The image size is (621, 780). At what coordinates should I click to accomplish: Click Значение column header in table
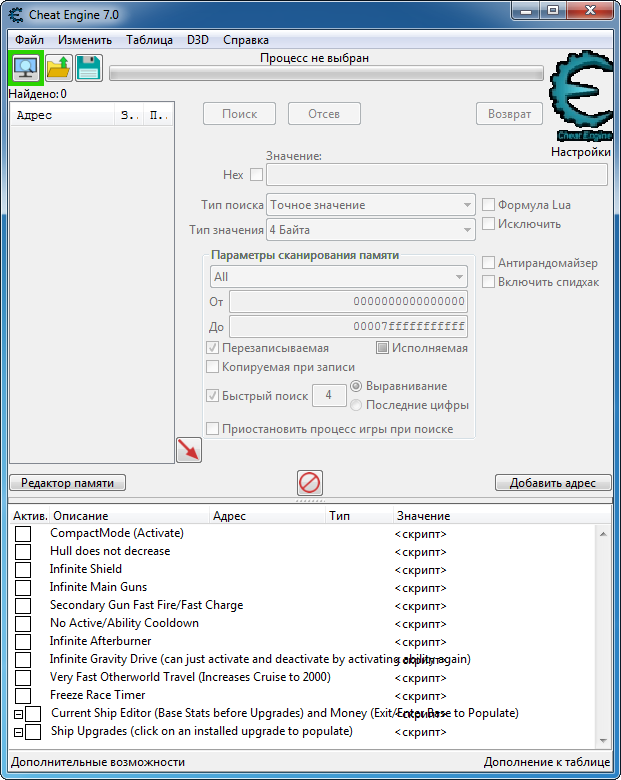[x=502, y=516]
